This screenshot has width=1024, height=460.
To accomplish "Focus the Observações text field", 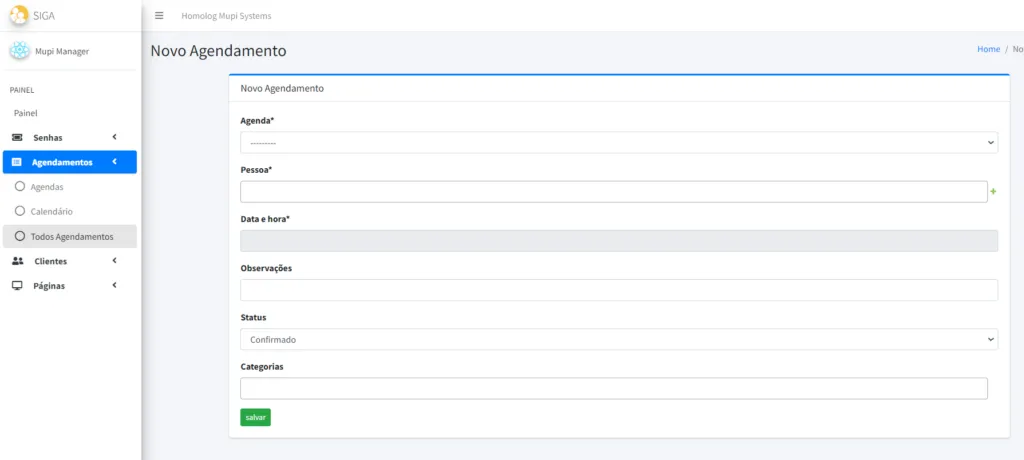I will pos(618,290).
